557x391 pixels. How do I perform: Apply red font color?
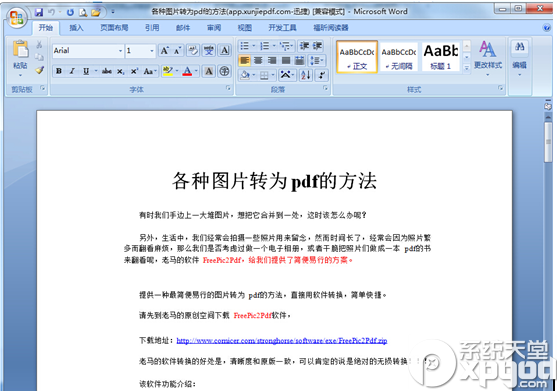point(187,71)
